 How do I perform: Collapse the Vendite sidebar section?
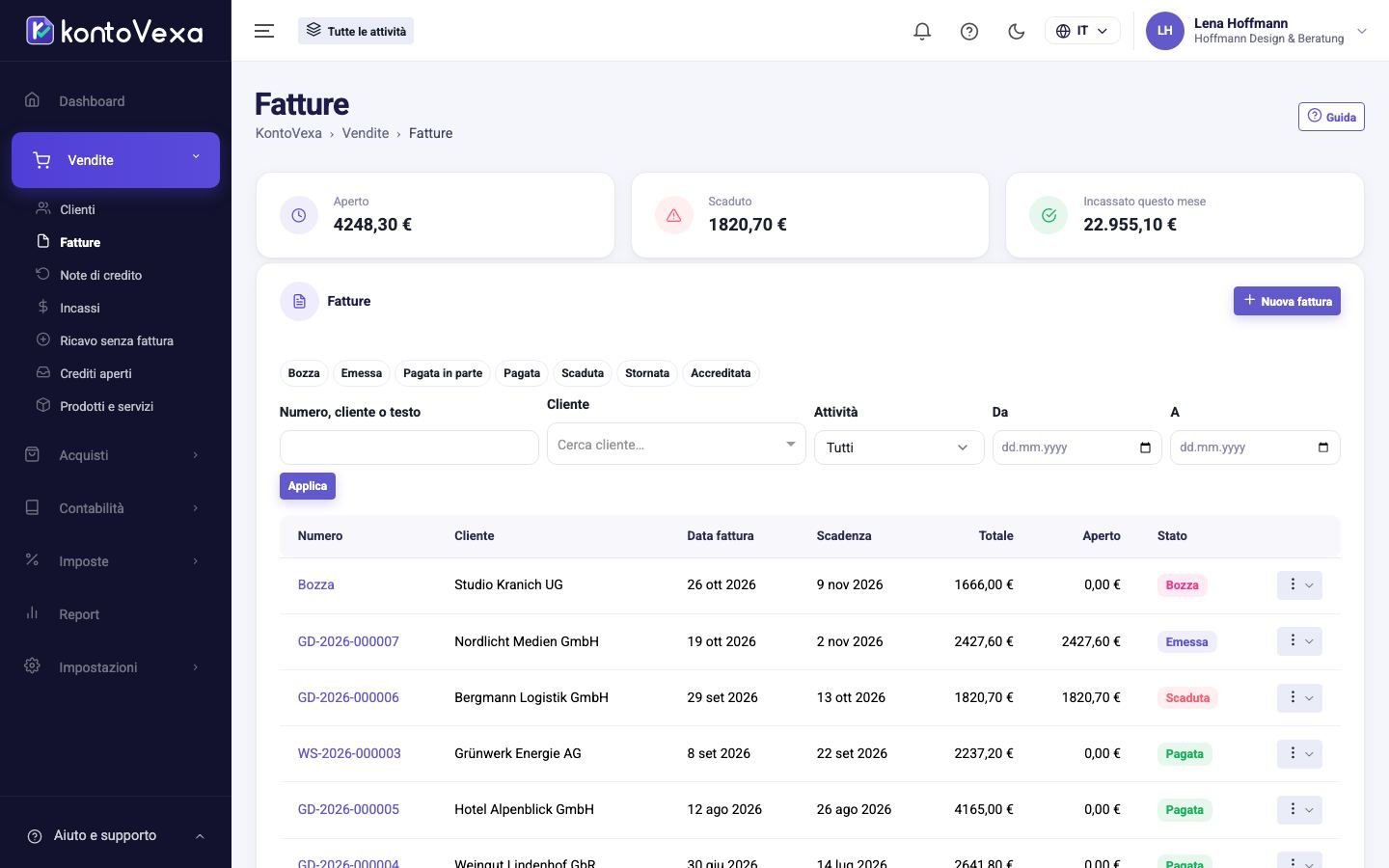[x=116, y=160]
